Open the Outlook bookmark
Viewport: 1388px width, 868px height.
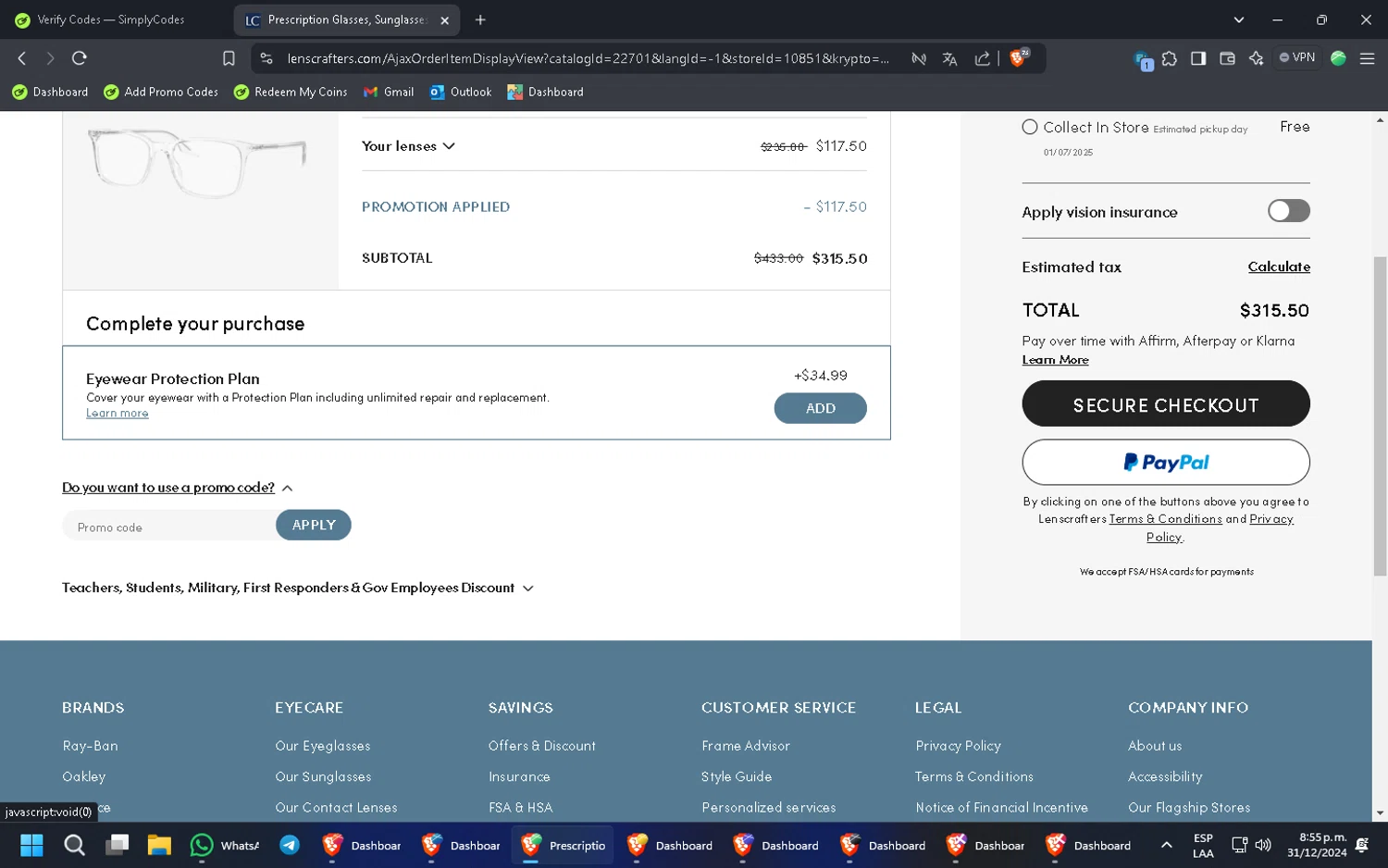click(x=461, y=92)
